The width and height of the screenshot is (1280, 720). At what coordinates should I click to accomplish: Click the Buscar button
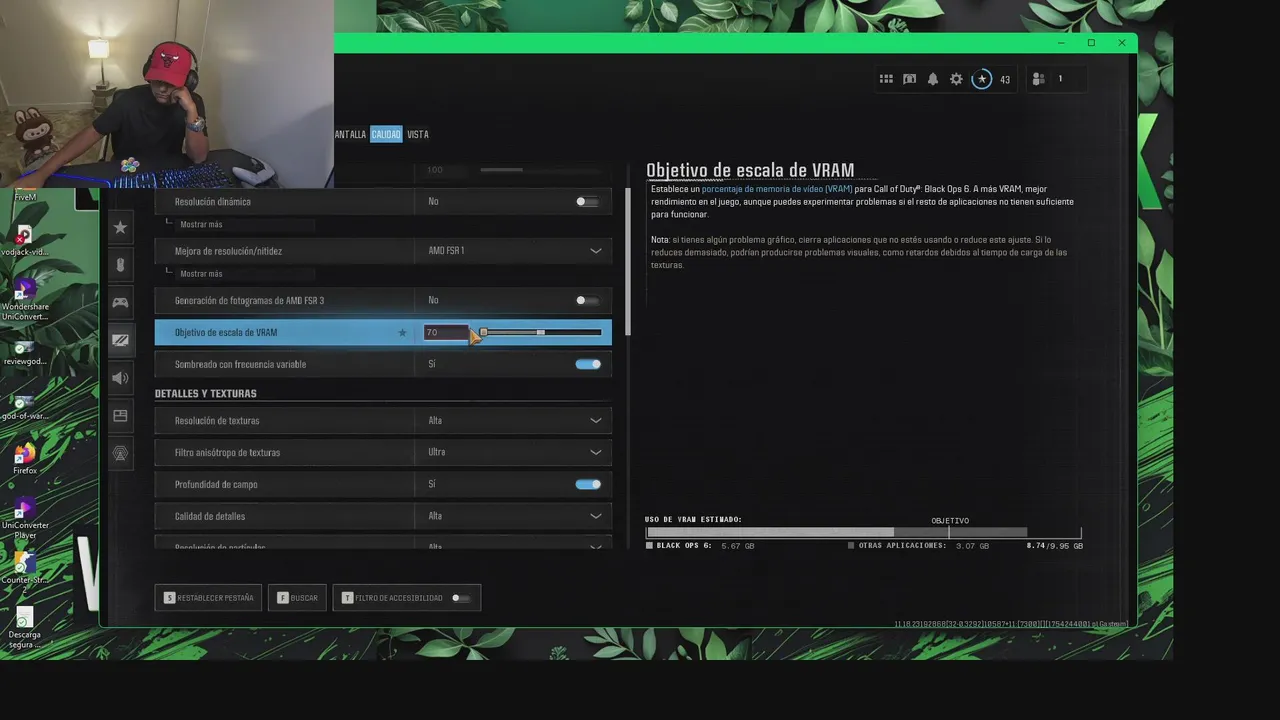[297, 598]
